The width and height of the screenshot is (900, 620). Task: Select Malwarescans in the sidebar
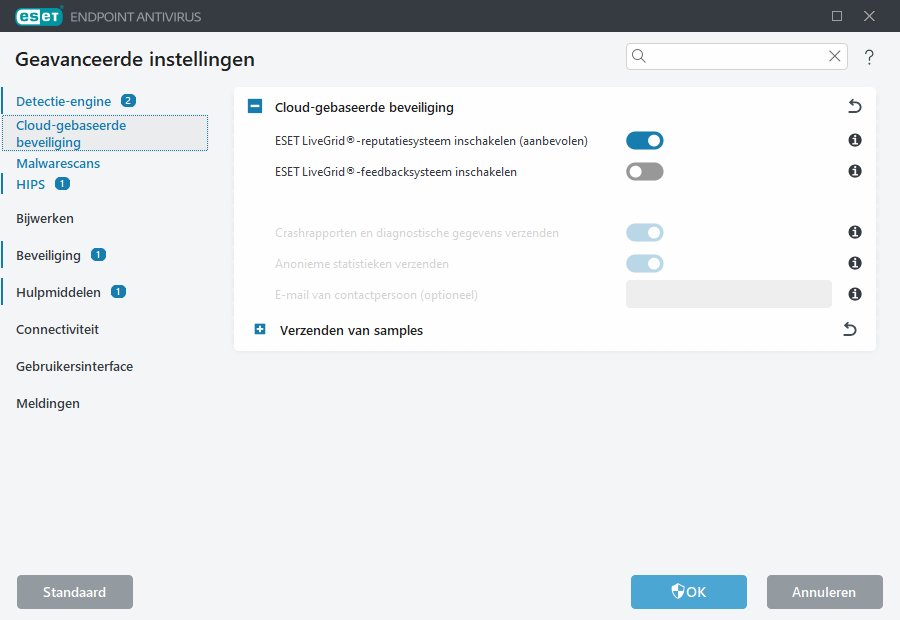click(x=58, y=162)
